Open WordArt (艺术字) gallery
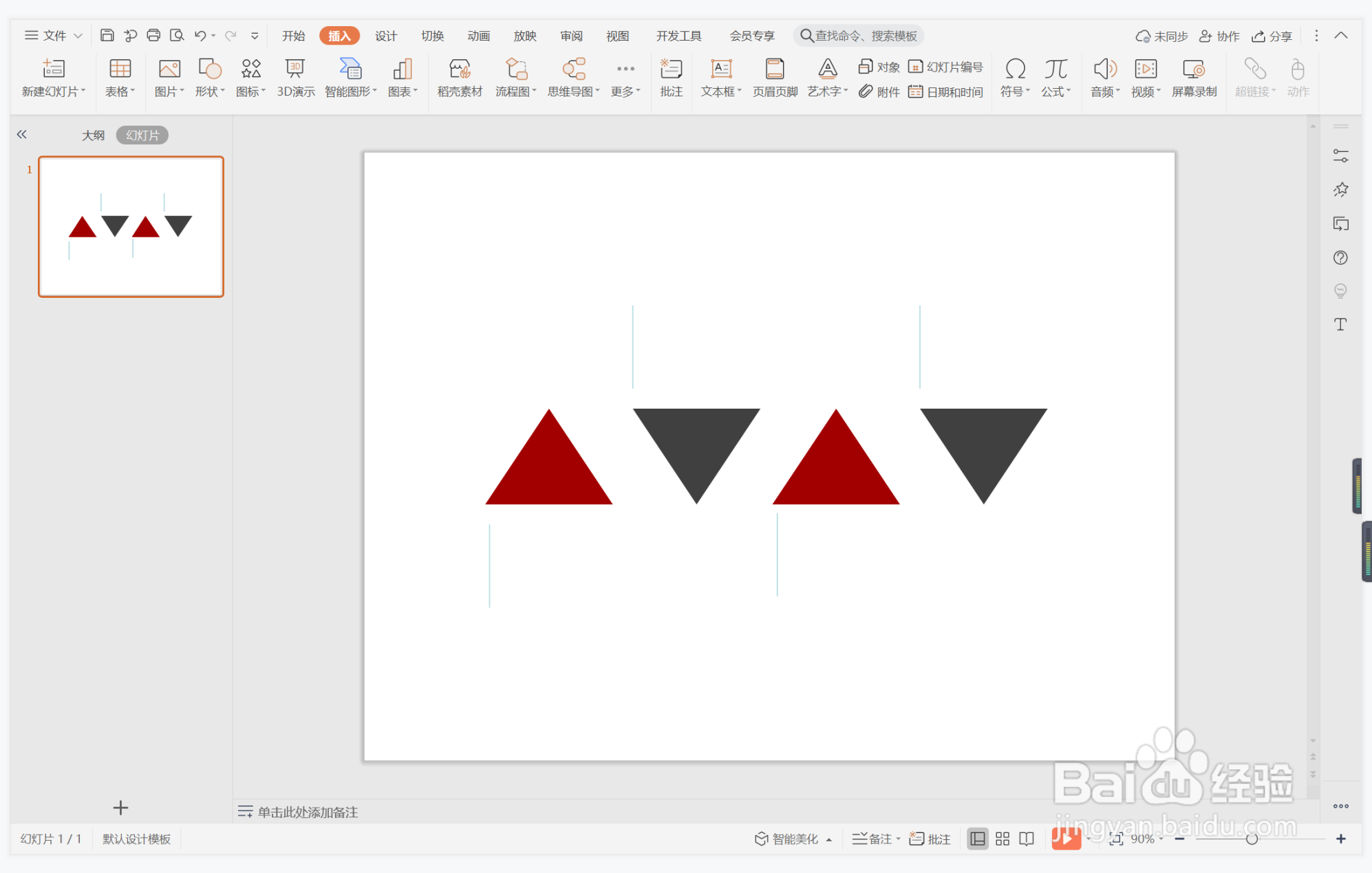The height and width of the screenshot is (873, 1372). [x=827, y=77]
